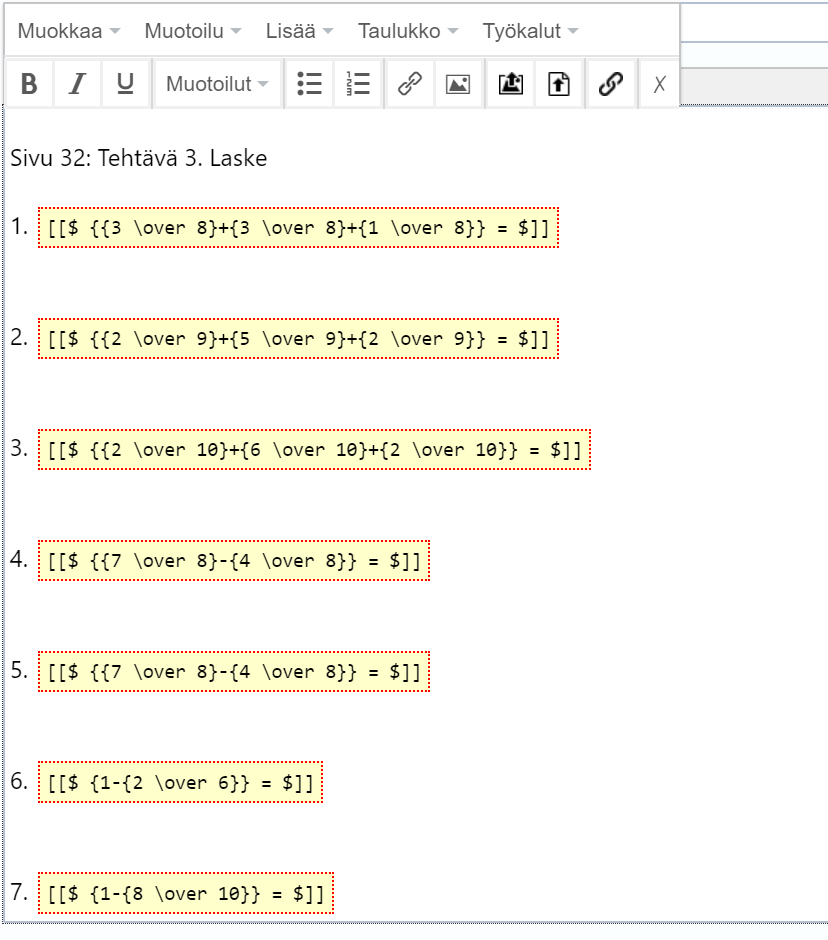
Task: Click the math formula X icon
Action: coord(659,85)
